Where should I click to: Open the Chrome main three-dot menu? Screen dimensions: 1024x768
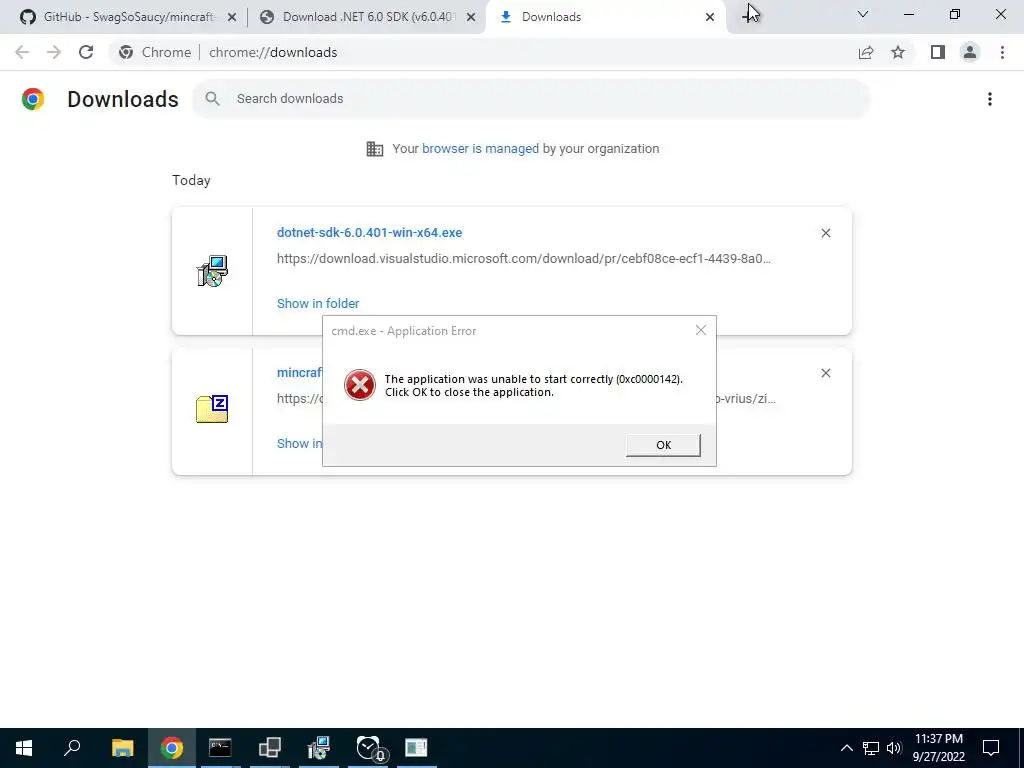pyautogui.click(x=1002, y=52)
